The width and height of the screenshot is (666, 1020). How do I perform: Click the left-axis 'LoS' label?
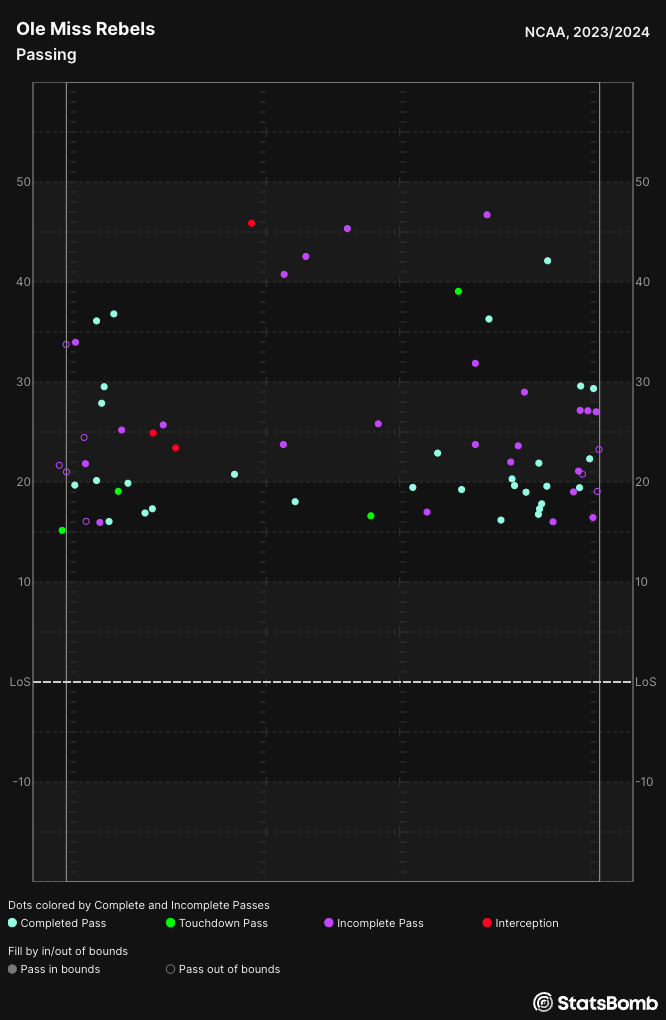coord(20,682)
